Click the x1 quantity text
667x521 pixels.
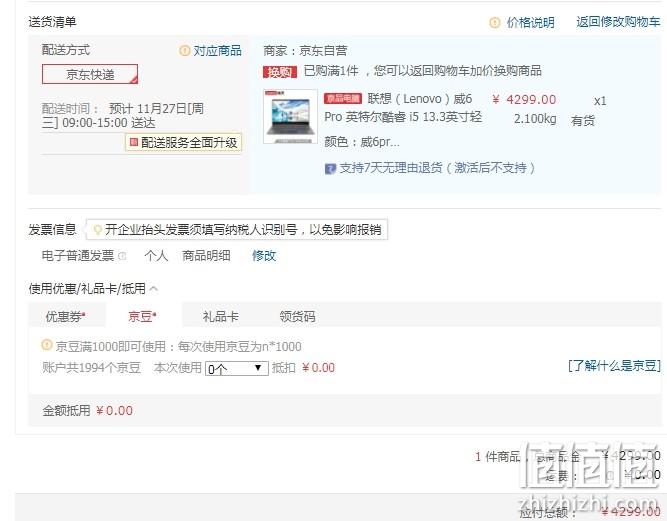click(600, 101)
